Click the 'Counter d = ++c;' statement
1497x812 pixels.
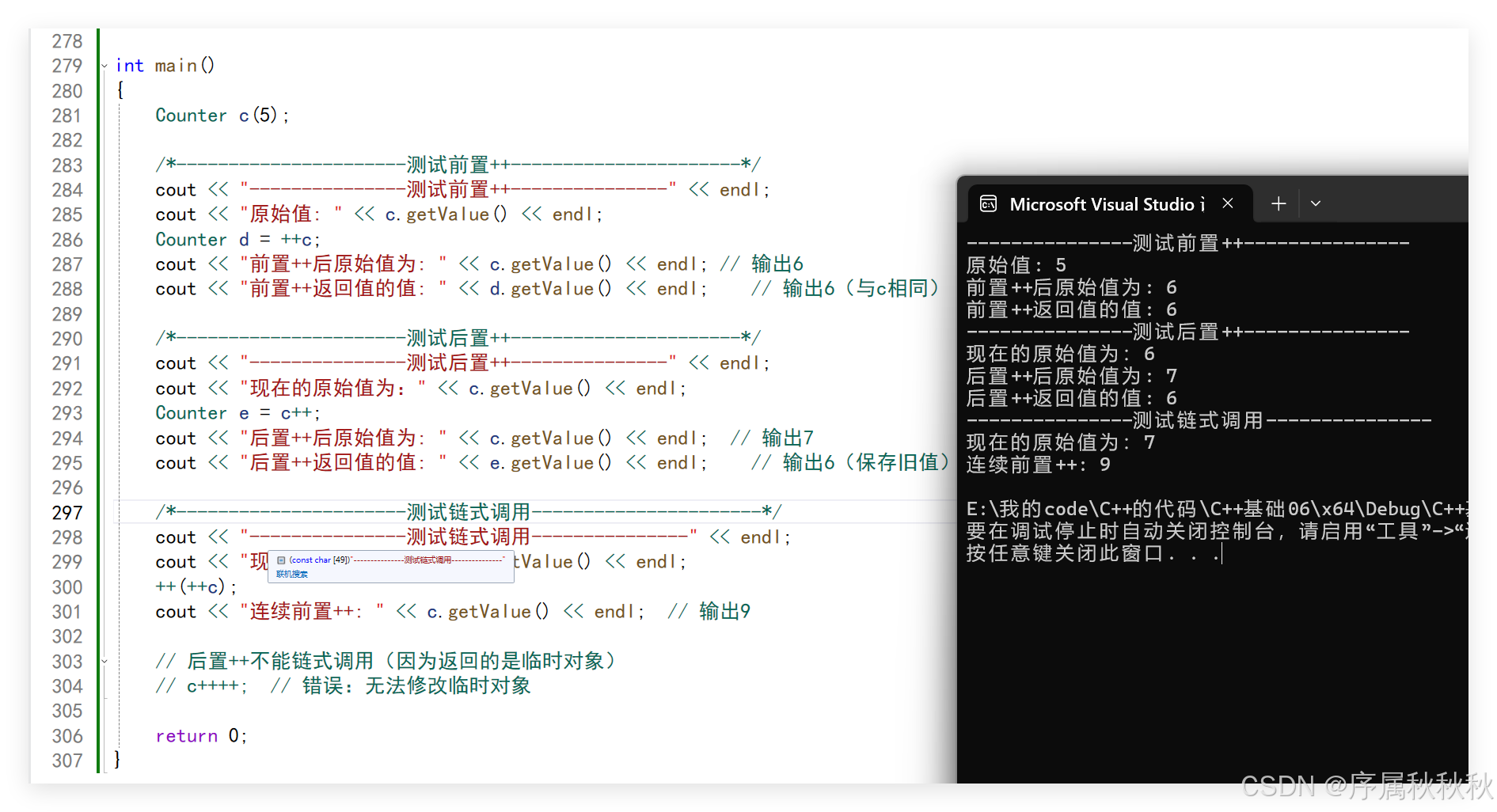[237, 240]
